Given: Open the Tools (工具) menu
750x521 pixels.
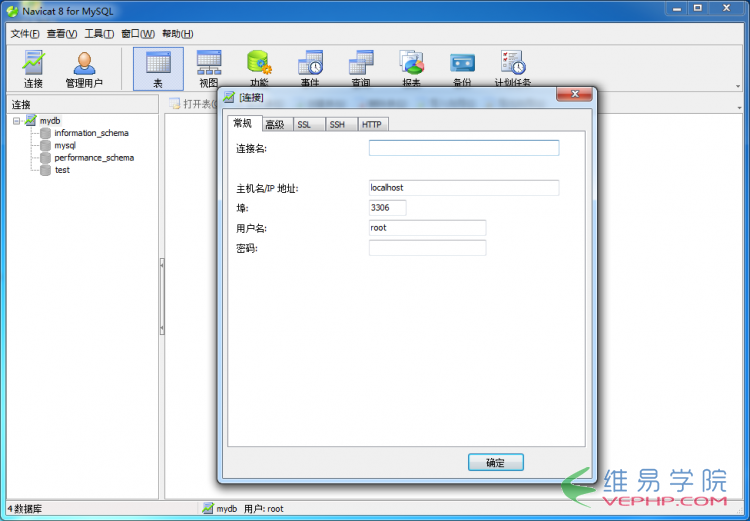Looking at the screenshot, I should (99, 34).
